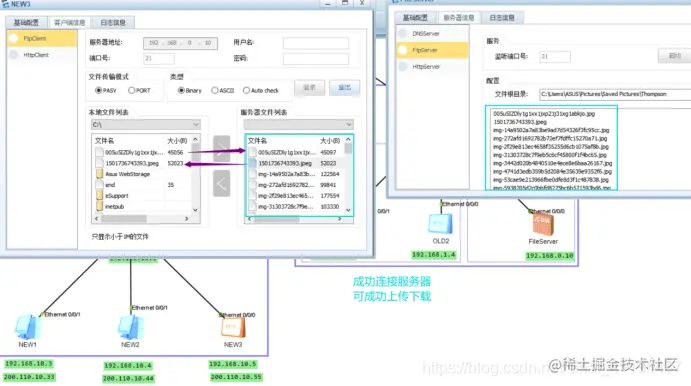Select server file row 1501736743393.jpeg
Image resolution: width=691 pixels, height=386 pixels.
click(296, 163)
